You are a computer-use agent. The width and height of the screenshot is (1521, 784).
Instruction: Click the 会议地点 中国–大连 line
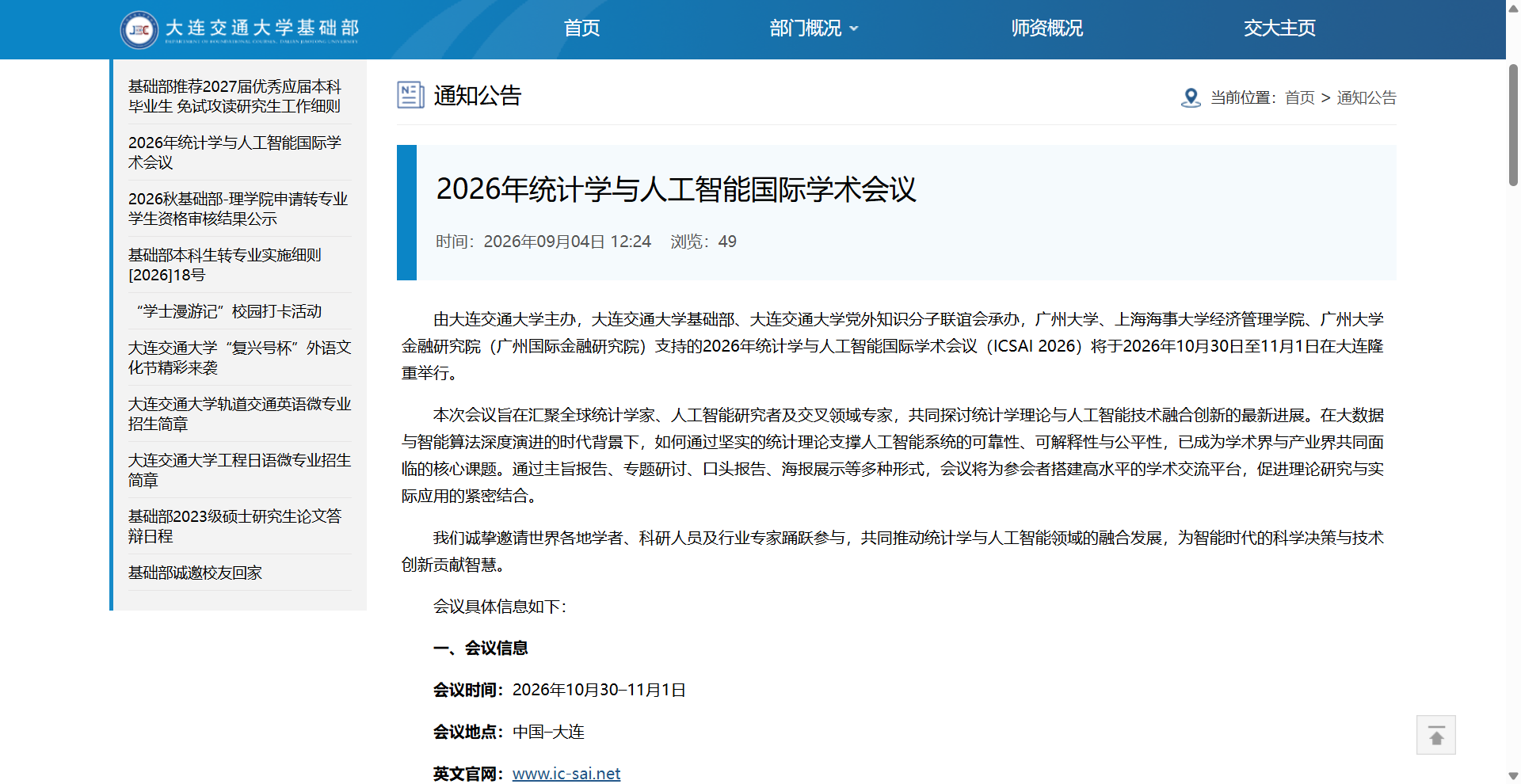(x=509, y=732)
